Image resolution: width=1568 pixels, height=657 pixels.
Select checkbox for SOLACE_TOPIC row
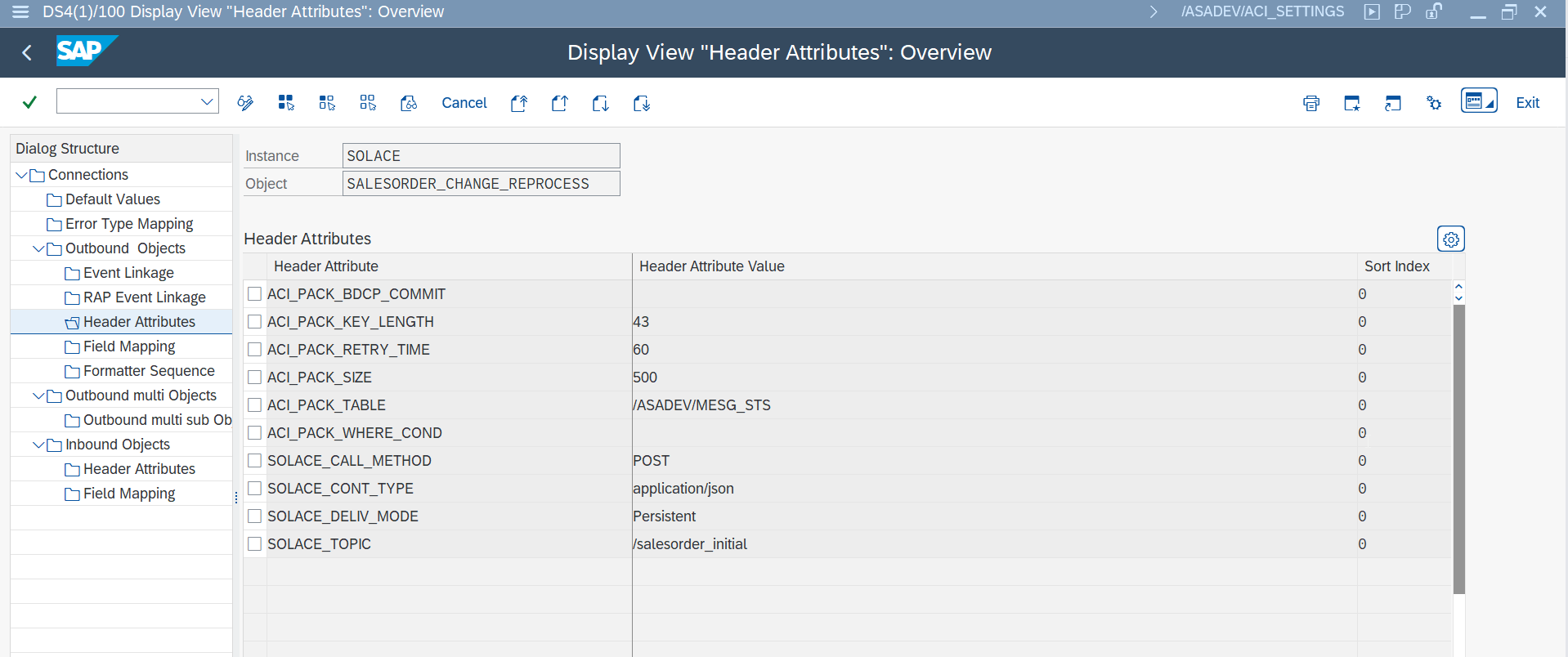click(255, 543)
